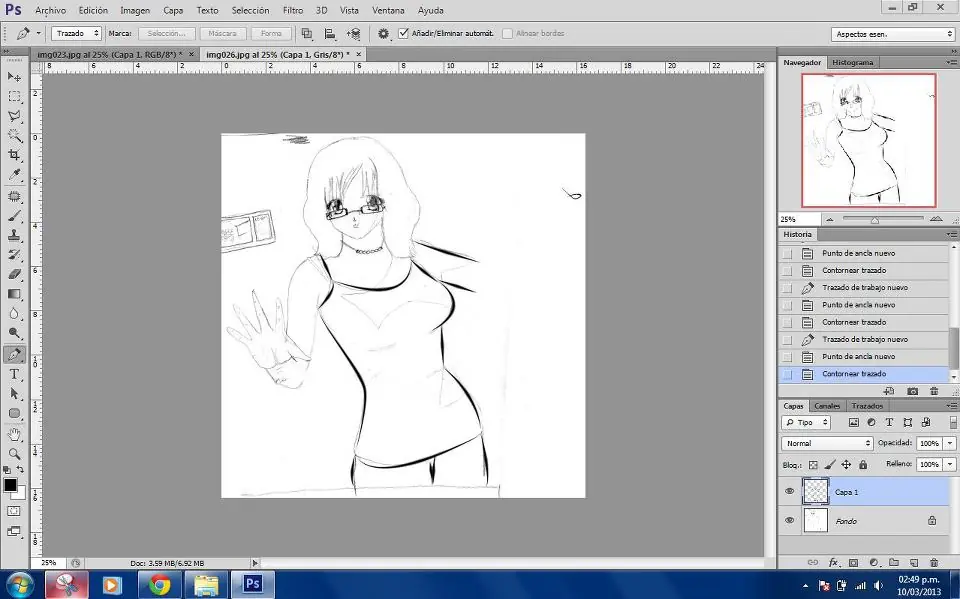Open Chrome from the taskbar

[159, 584]
